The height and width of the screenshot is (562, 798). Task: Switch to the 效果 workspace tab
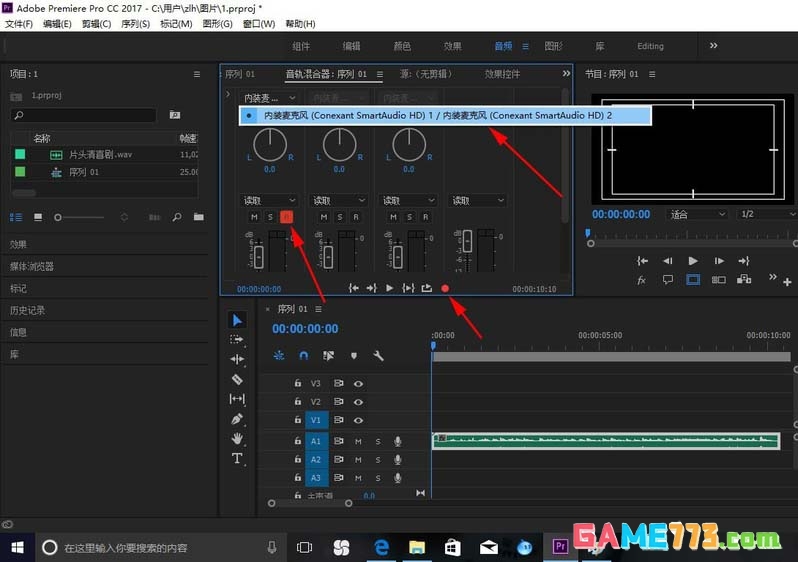click(x=452, y=46)
